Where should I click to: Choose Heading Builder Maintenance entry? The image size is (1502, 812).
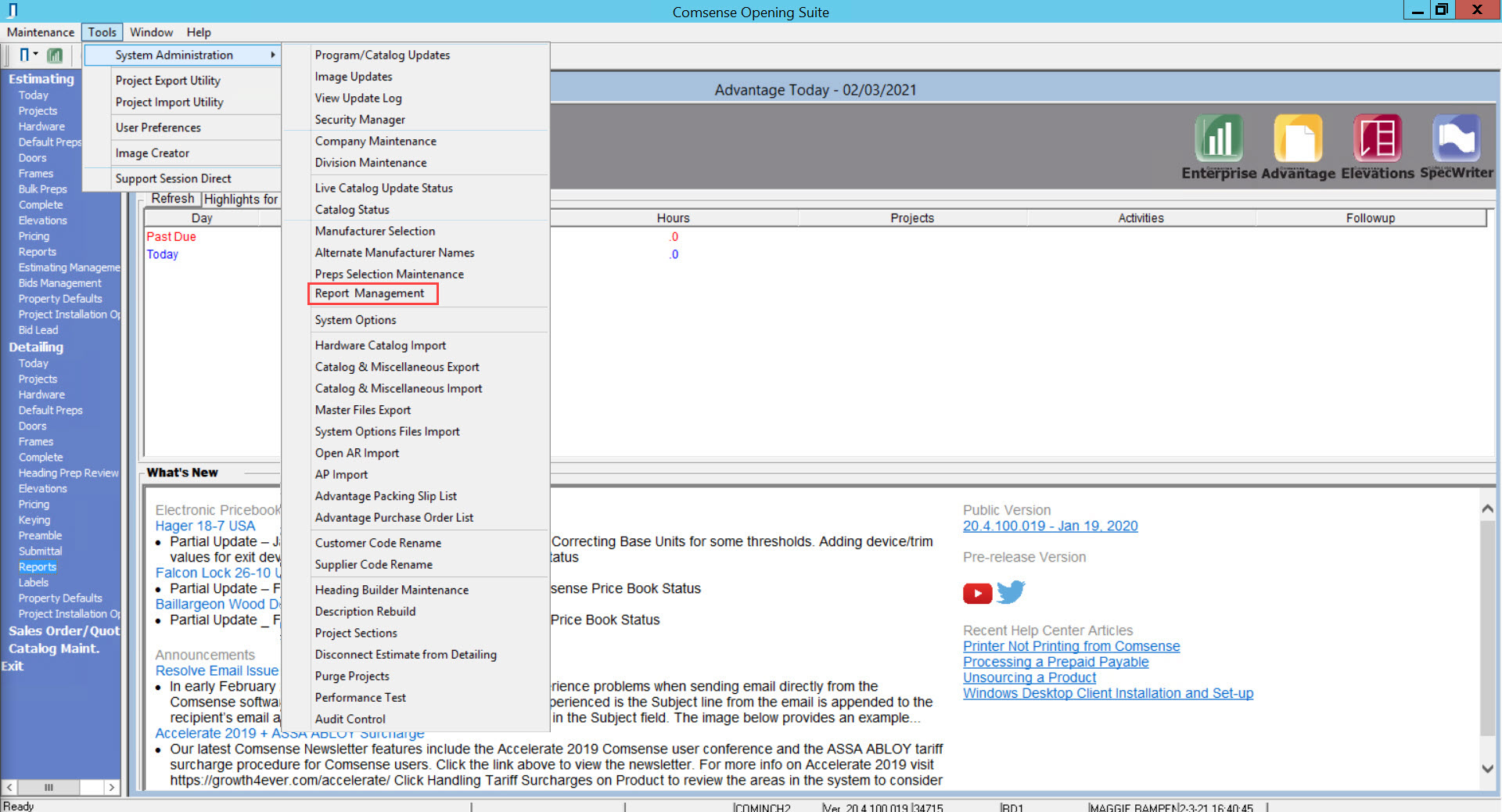tap(391, 590)
